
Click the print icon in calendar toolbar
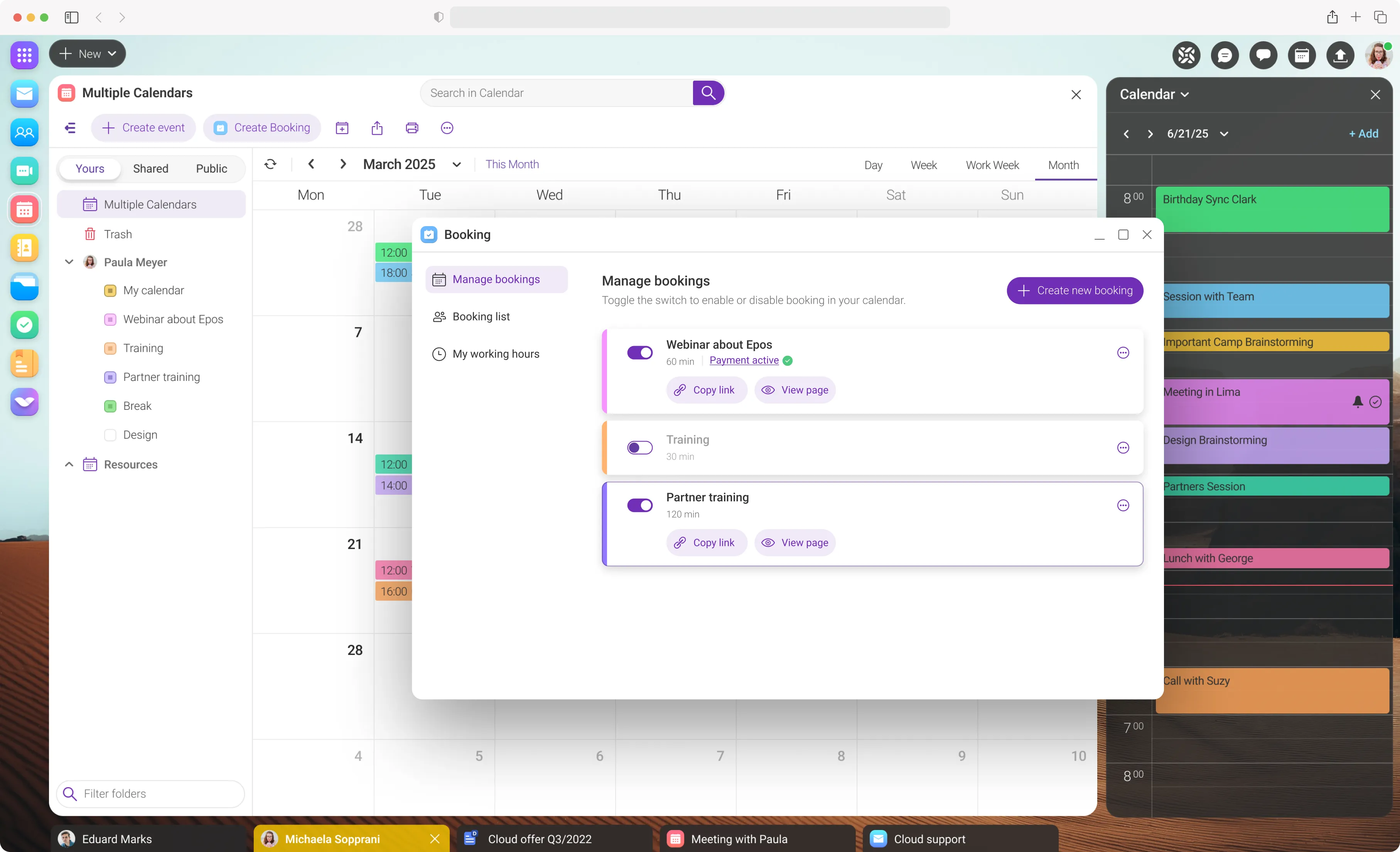pos(412,128)
